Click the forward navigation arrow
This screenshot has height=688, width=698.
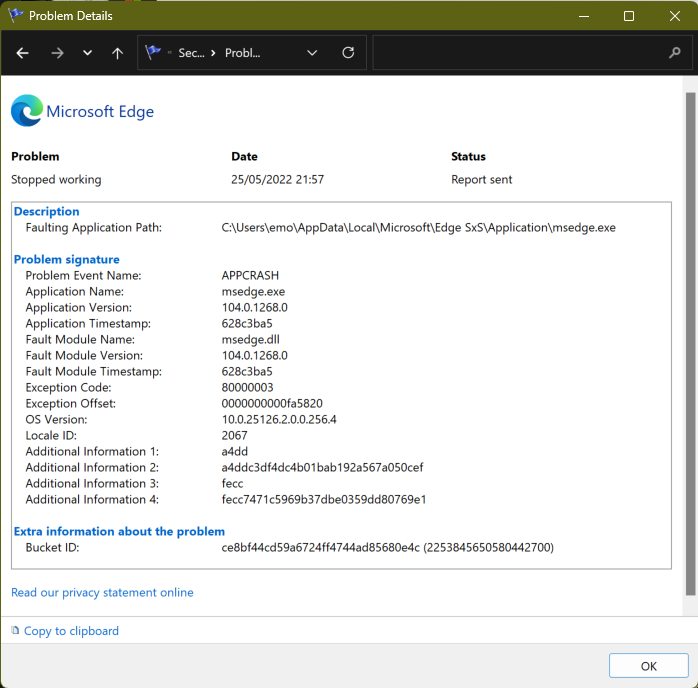click(x=57, y=53)
